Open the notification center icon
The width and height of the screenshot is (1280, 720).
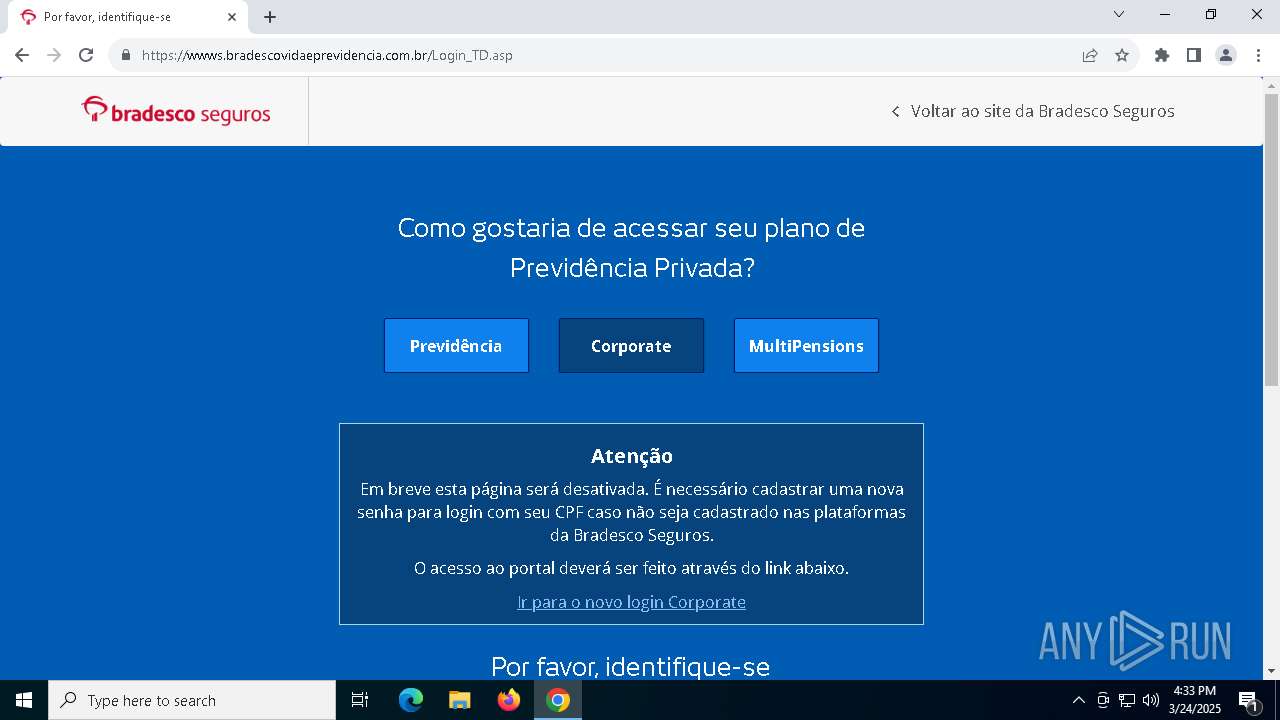pyautogui.click(x=1248, y=700)
